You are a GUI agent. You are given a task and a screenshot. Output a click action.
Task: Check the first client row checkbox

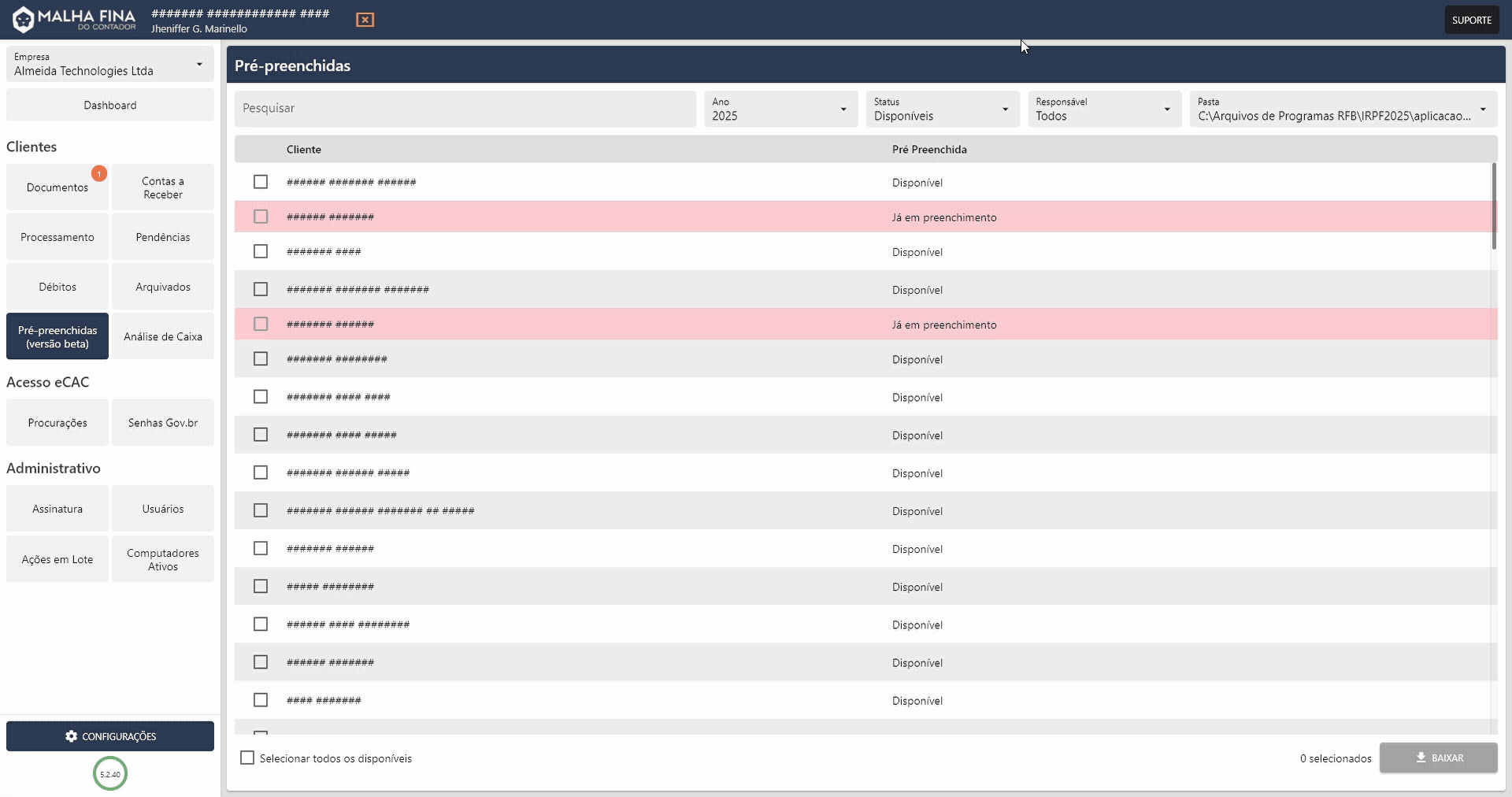pos(261,182)
